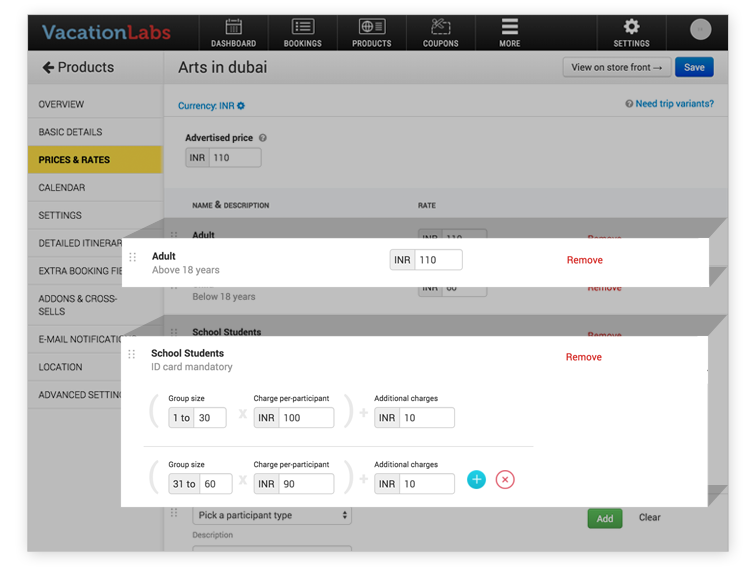Click the blue Save button
This screenshot has width=756, height=584.
tap(694, 68)
